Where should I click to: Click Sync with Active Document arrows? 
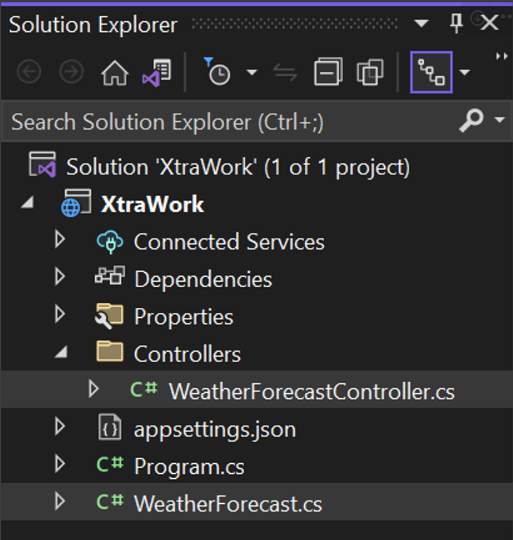(285, 72)
